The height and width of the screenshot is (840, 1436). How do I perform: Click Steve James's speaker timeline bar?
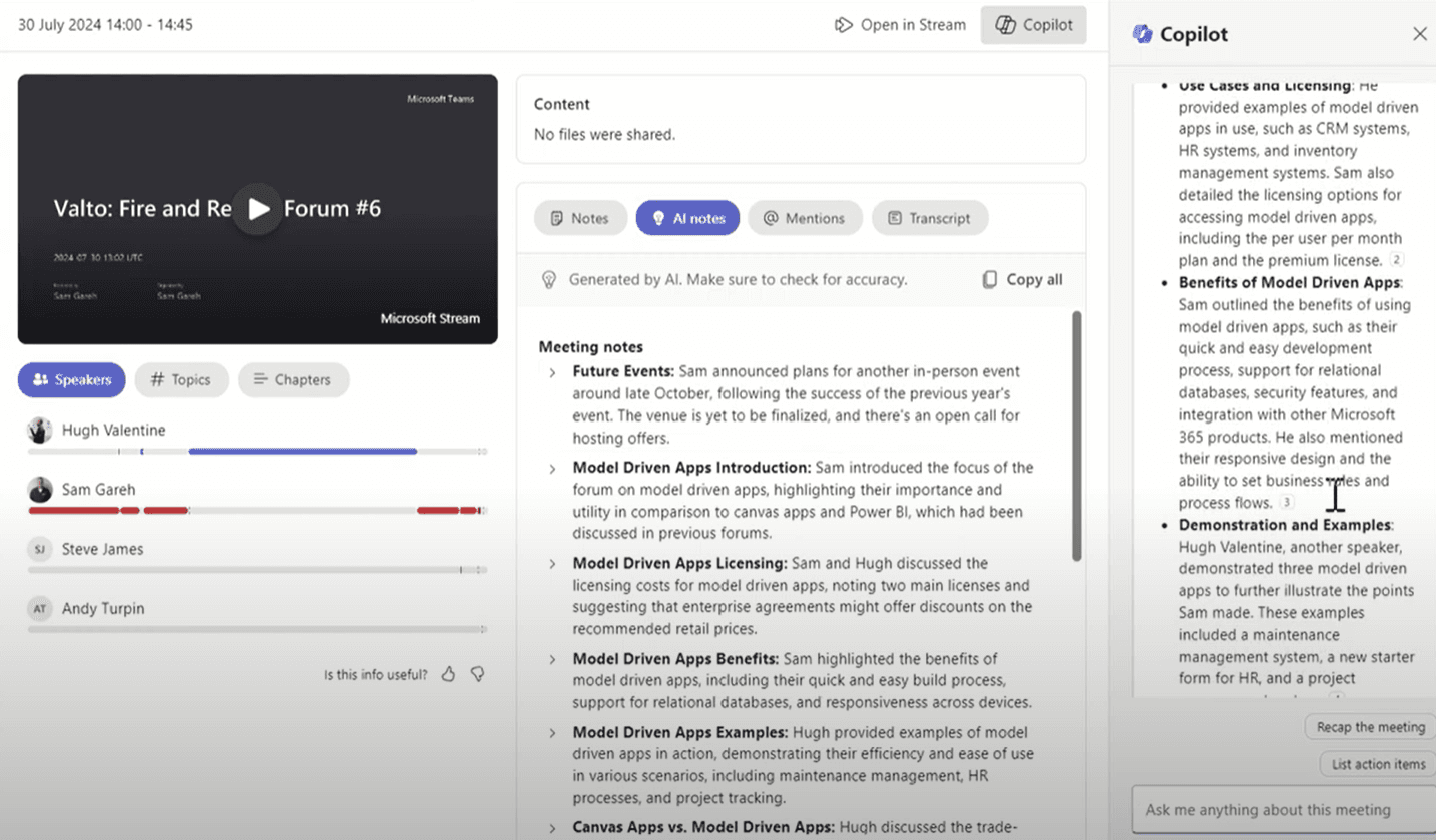coord(257,570)
